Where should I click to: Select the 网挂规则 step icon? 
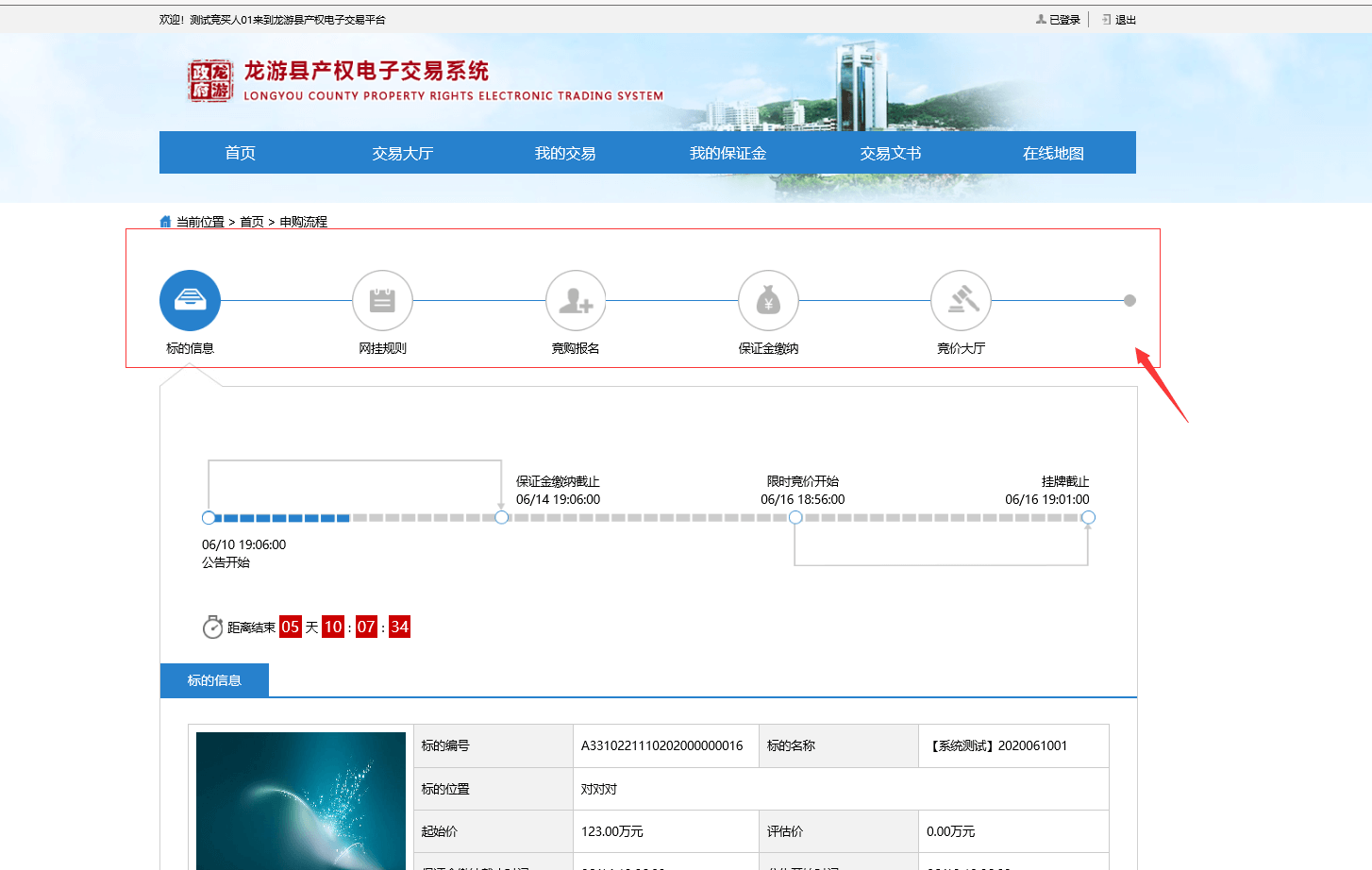click(x=382, y=301)
